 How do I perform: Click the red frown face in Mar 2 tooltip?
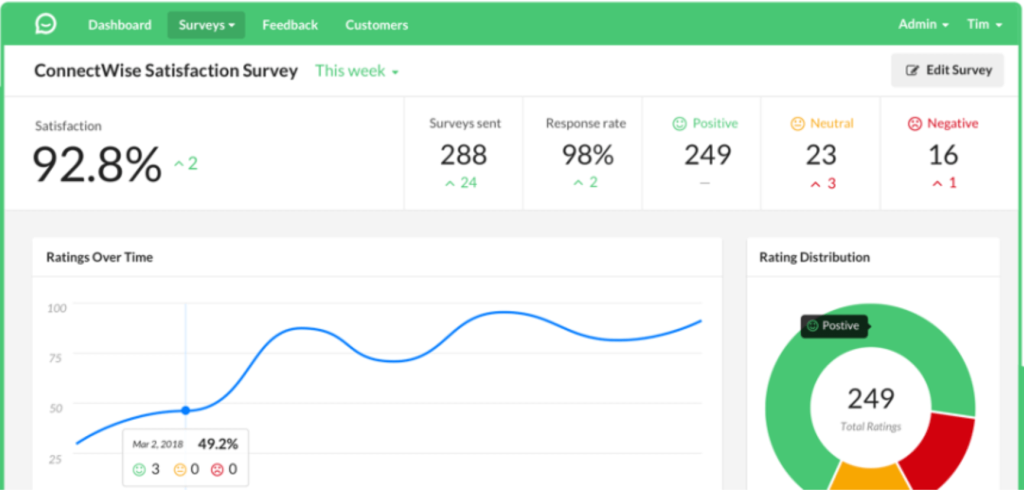(x=217, y=469)
